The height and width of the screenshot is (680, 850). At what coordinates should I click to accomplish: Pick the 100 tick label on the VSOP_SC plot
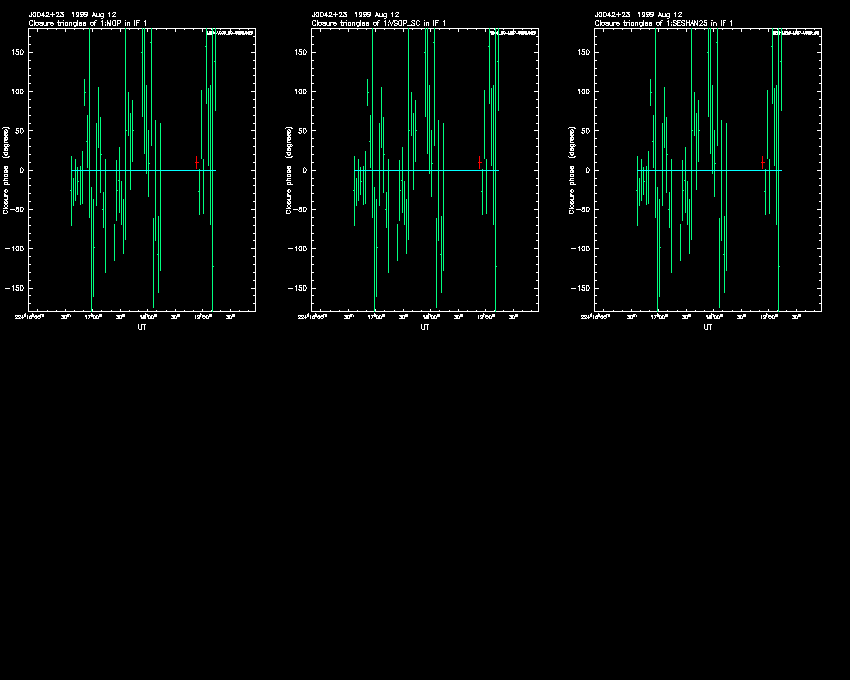click(301, 92)
